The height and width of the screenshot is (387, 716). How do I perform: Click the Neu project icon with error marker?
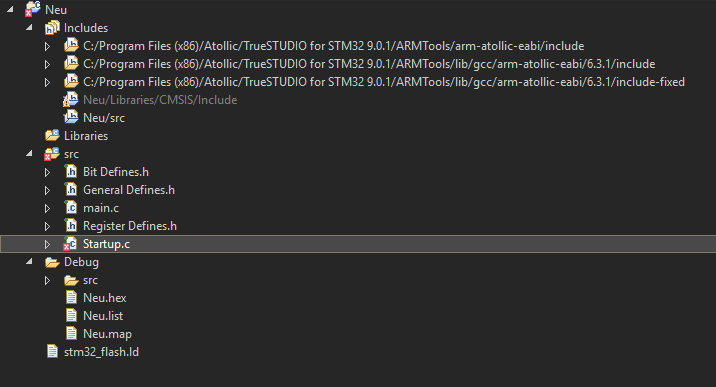(x=32, y=9)
